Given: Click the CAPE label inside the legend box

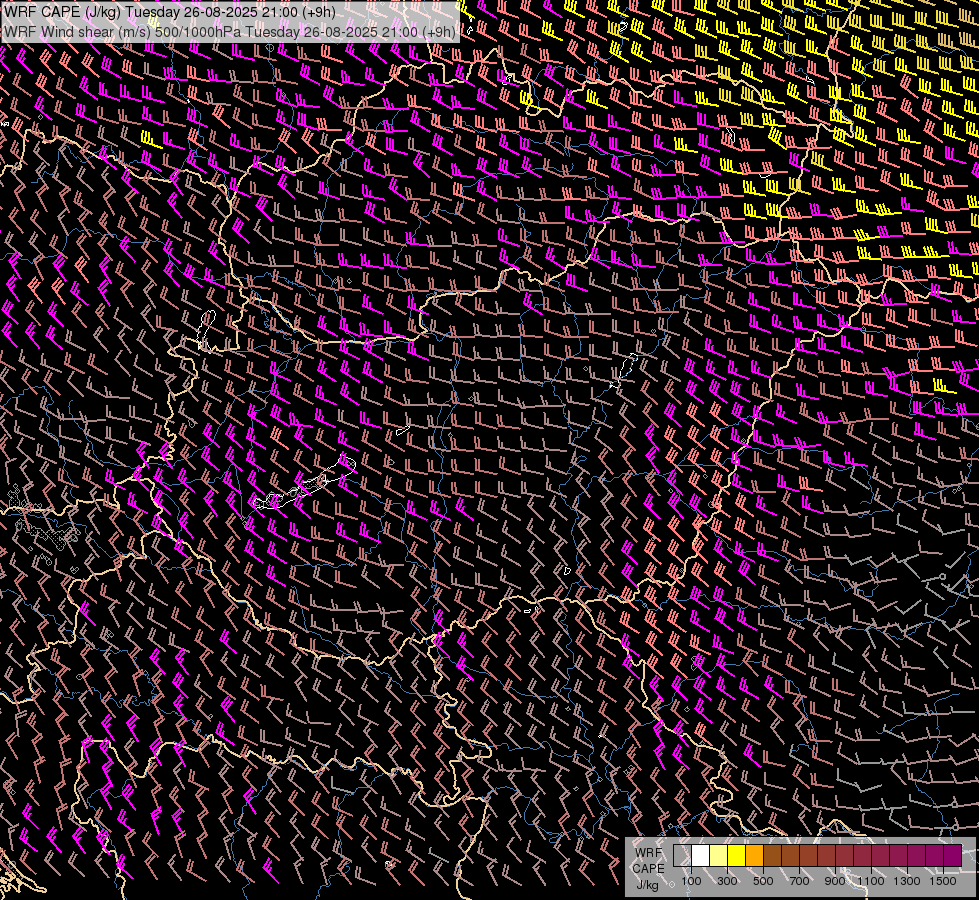Looking at the screenshot, I should point(648,869).
